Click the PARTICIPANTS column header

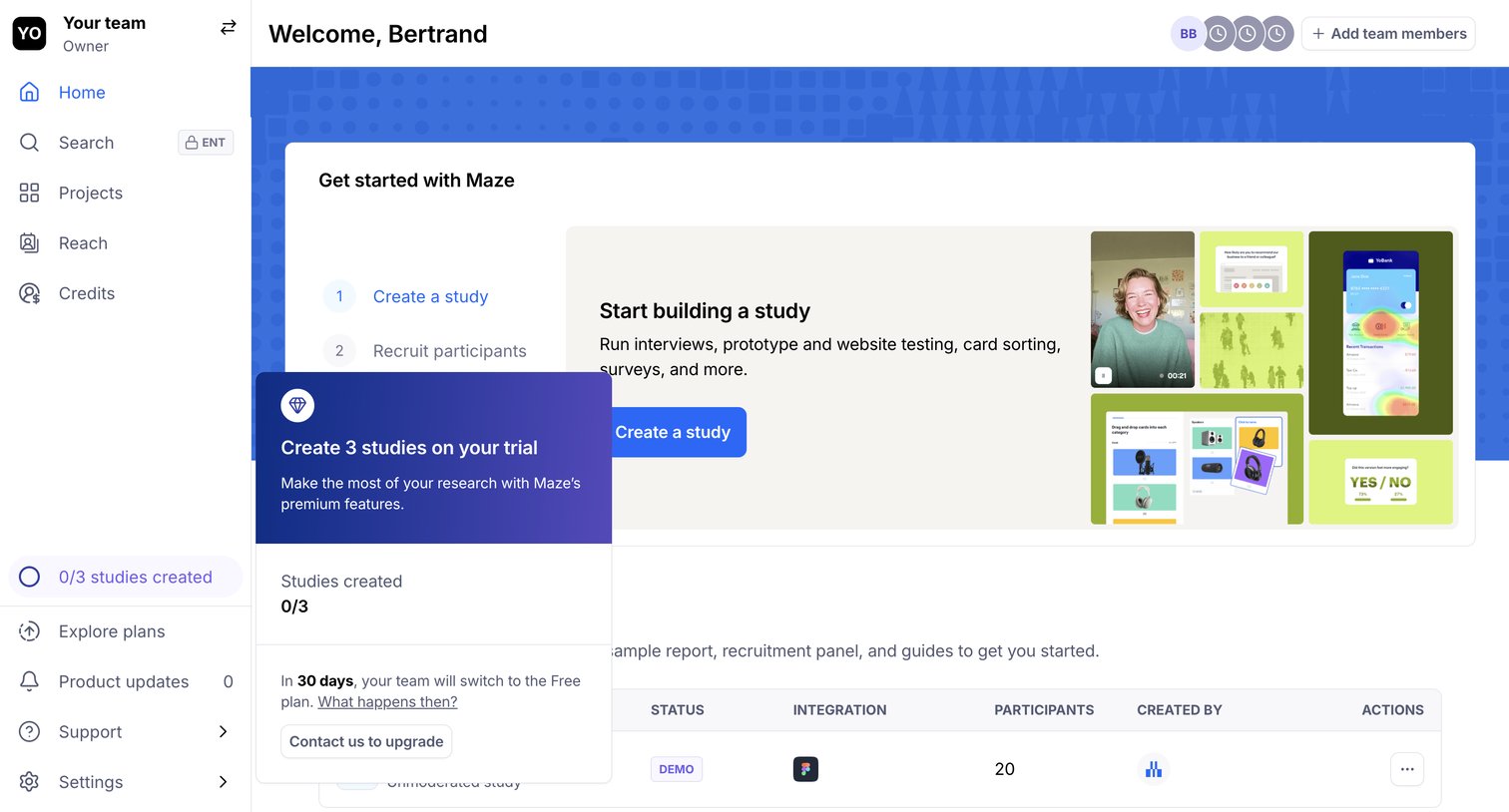[x=1044, y=710]
